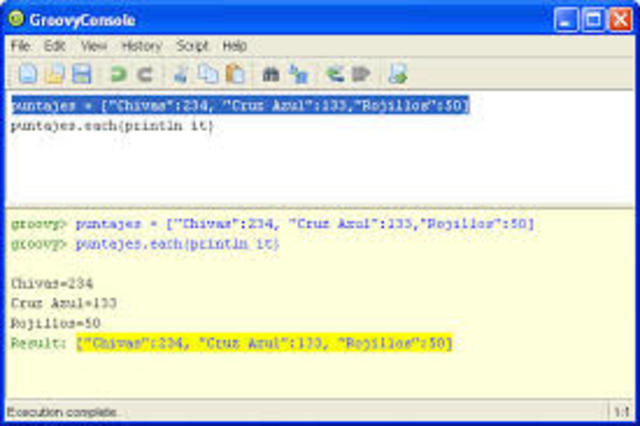Minimize the GroovyConsole window
The image size is (640, 426).
566,20
